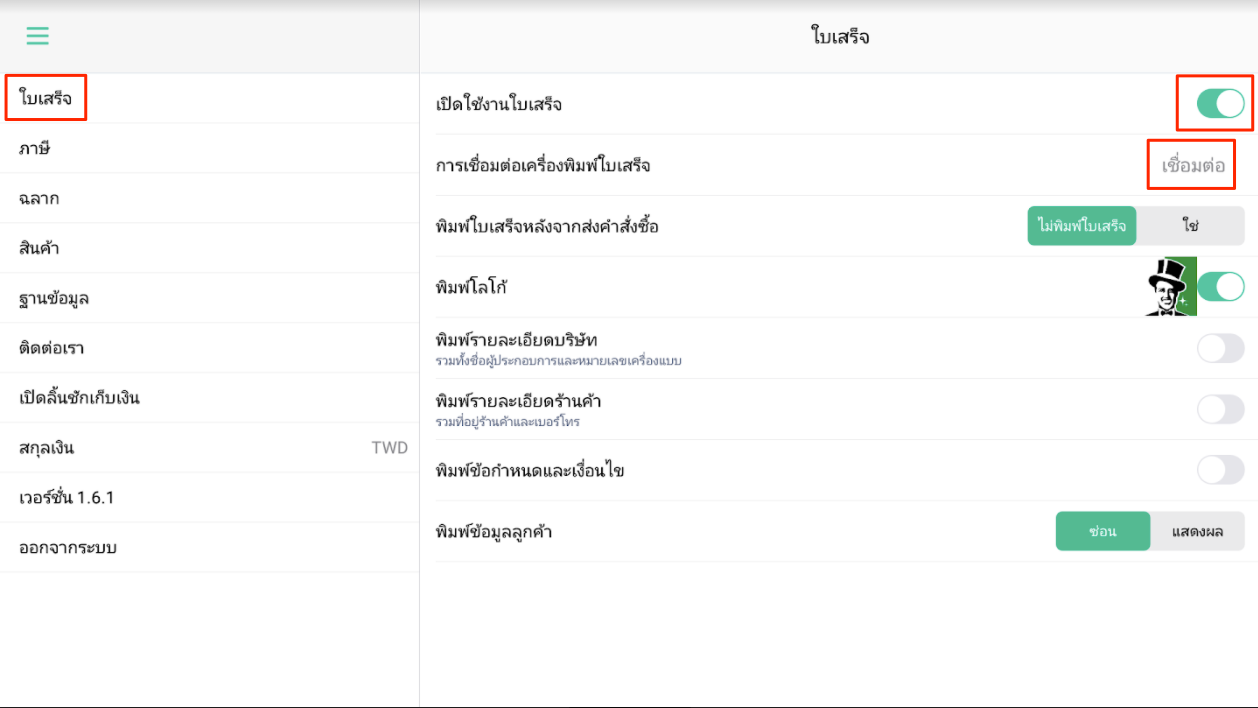Click the logo thumbnail of man in top hat
1258x708 pixels.
point(1171,287)
